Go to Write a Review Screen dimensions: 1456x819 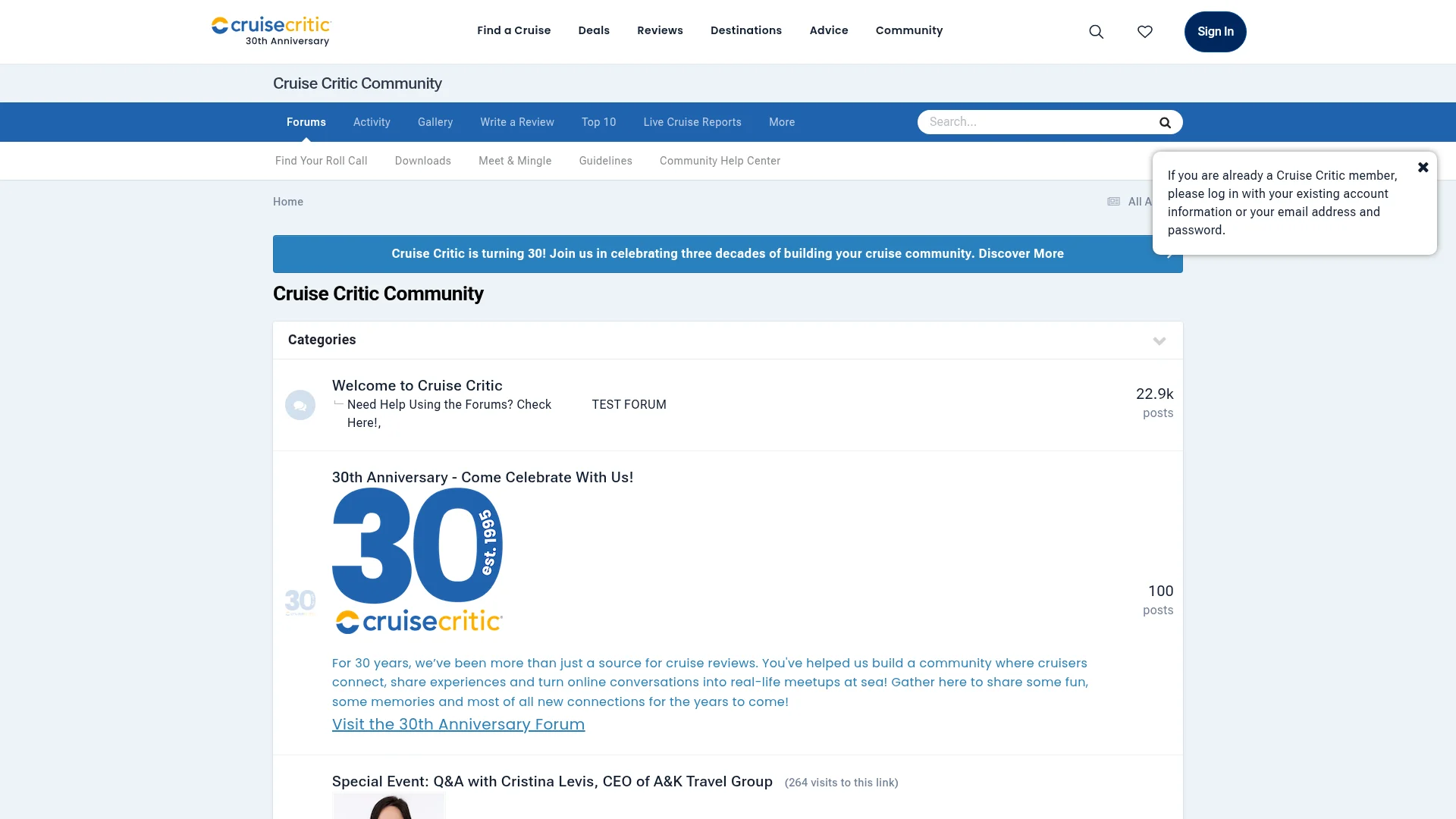pyautogui.click(x=517, y=122)
